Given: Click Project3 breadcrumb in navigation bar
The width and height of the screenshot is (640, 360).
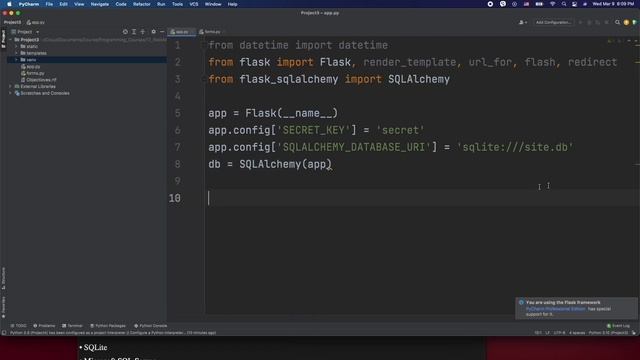Looking at the screenshot, I should click(12, 22).
